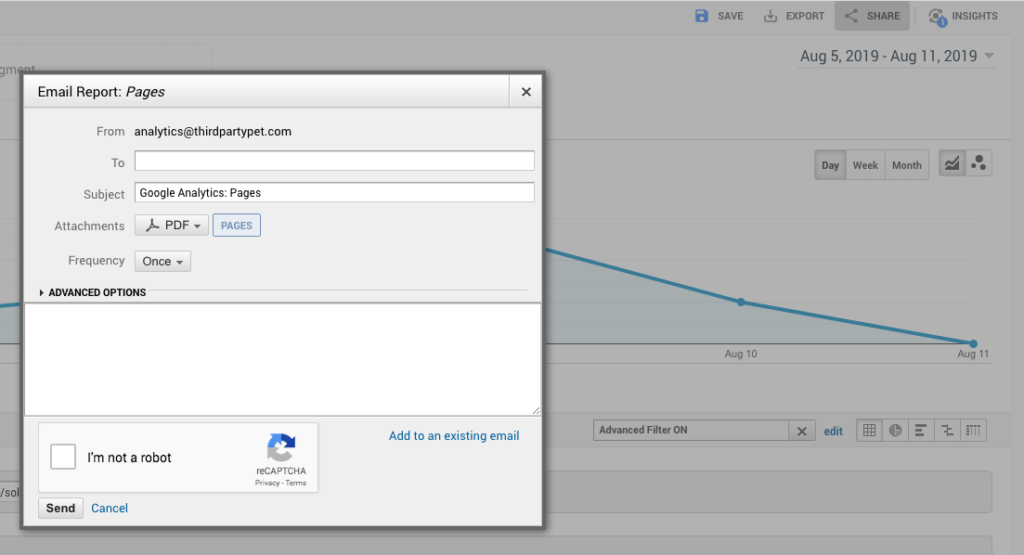Image resolution: width=1024 pixels, height=555 pixels.
Task: Open the Frequency Once dropdown
Action: pos(162,261)
